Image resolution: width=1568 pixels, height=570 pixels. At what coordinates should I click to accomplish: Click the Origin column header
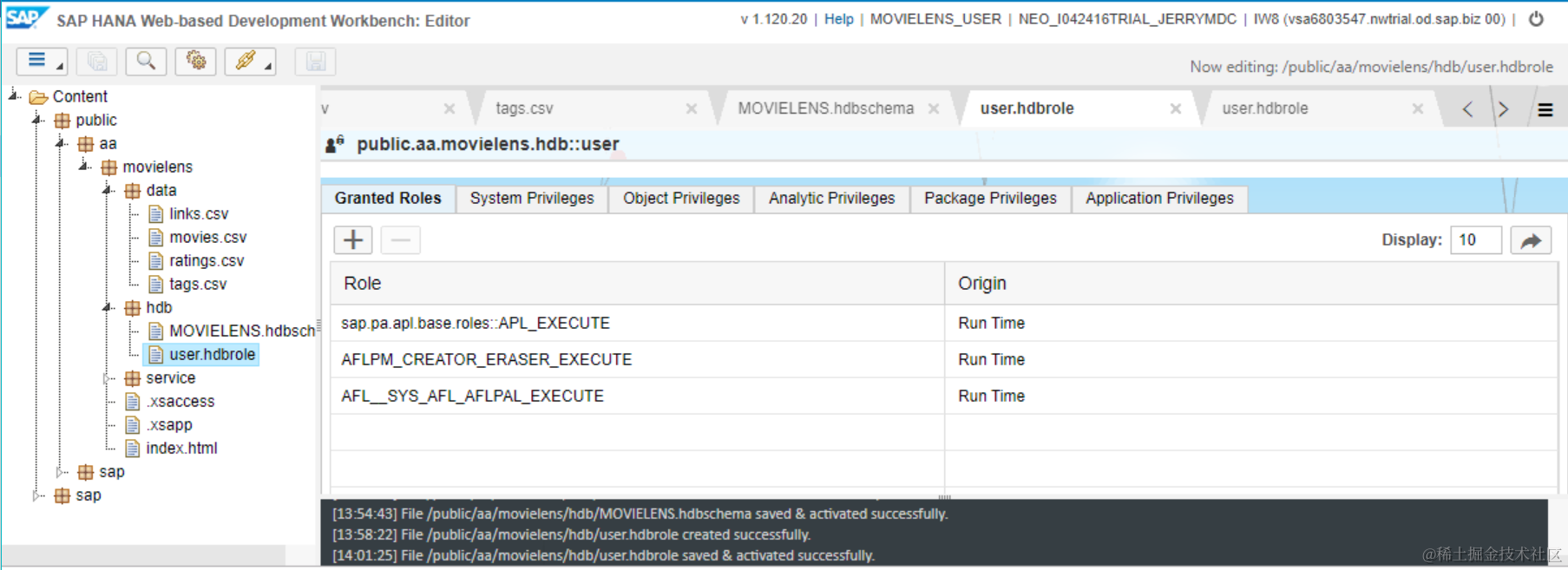[1251, 284]
